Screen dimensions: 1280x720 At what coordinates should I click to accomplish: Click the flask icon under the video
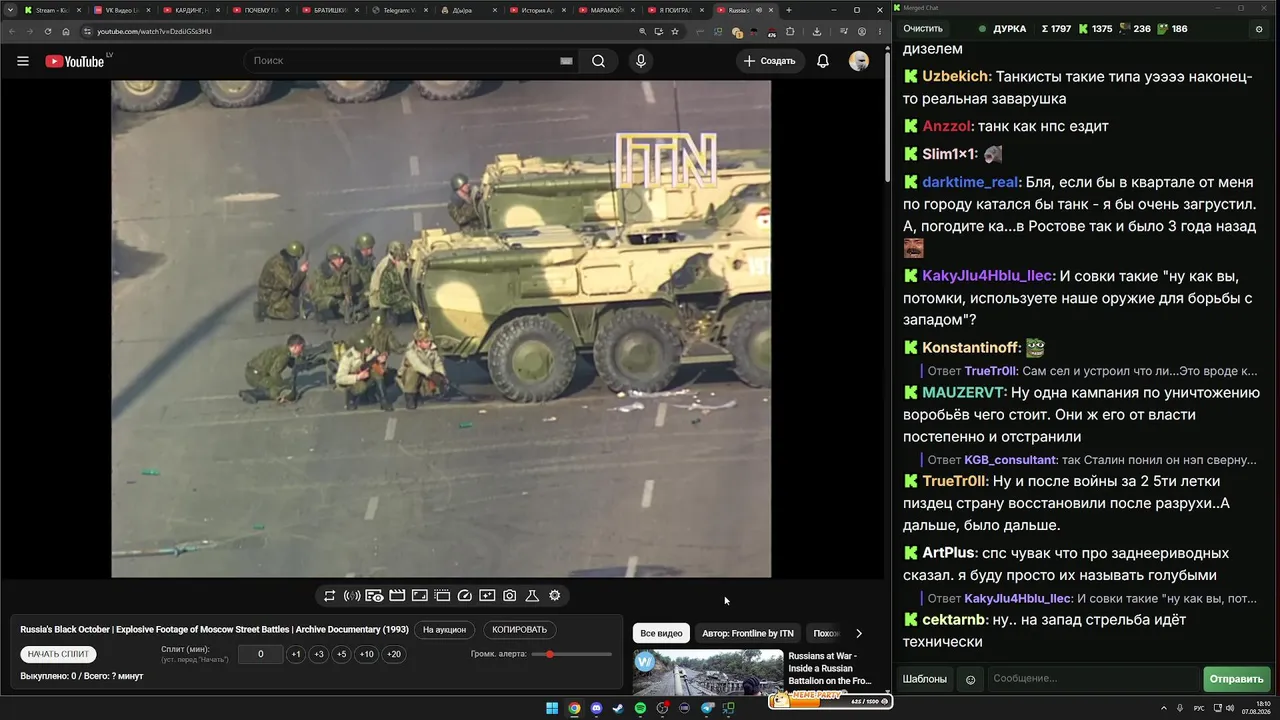click(532, 596)
